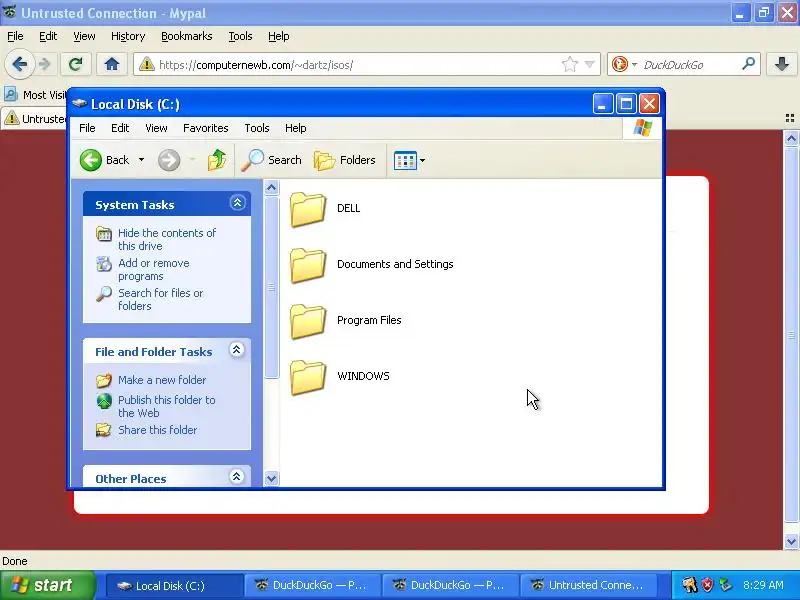800x600 pixels.
Task: Select the Untrusted Connection browser tab
Action: pos(34,119)
